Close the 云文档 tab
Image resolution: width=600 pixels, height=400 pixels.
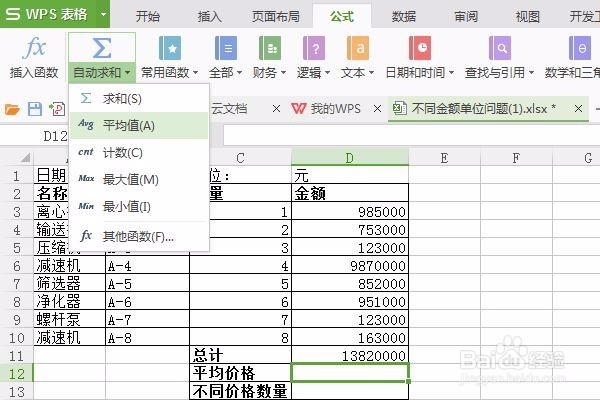pyautogui.click(x=276, y=109)
